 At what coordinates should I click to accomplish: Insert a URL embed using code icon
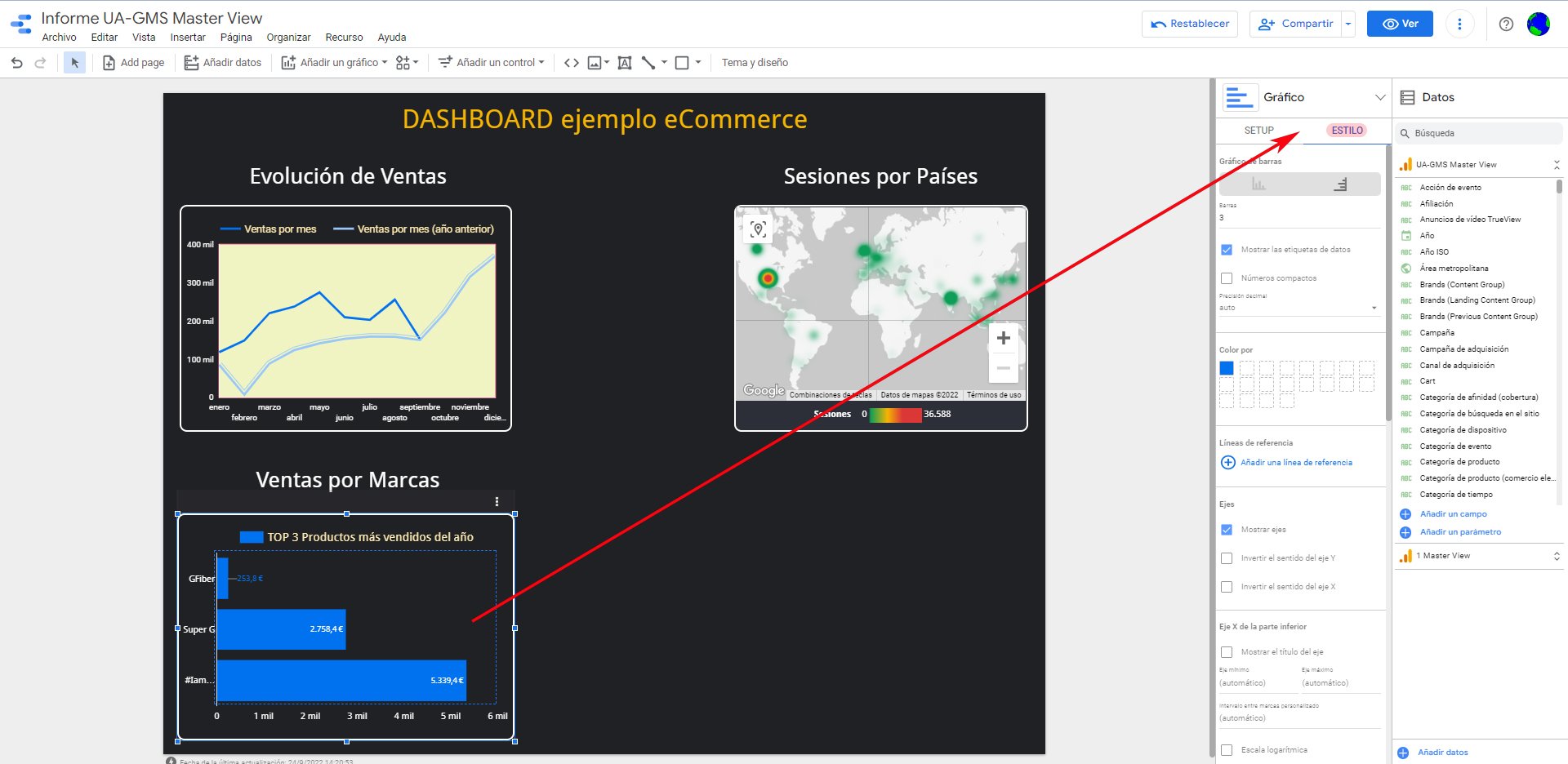[572, 63]
